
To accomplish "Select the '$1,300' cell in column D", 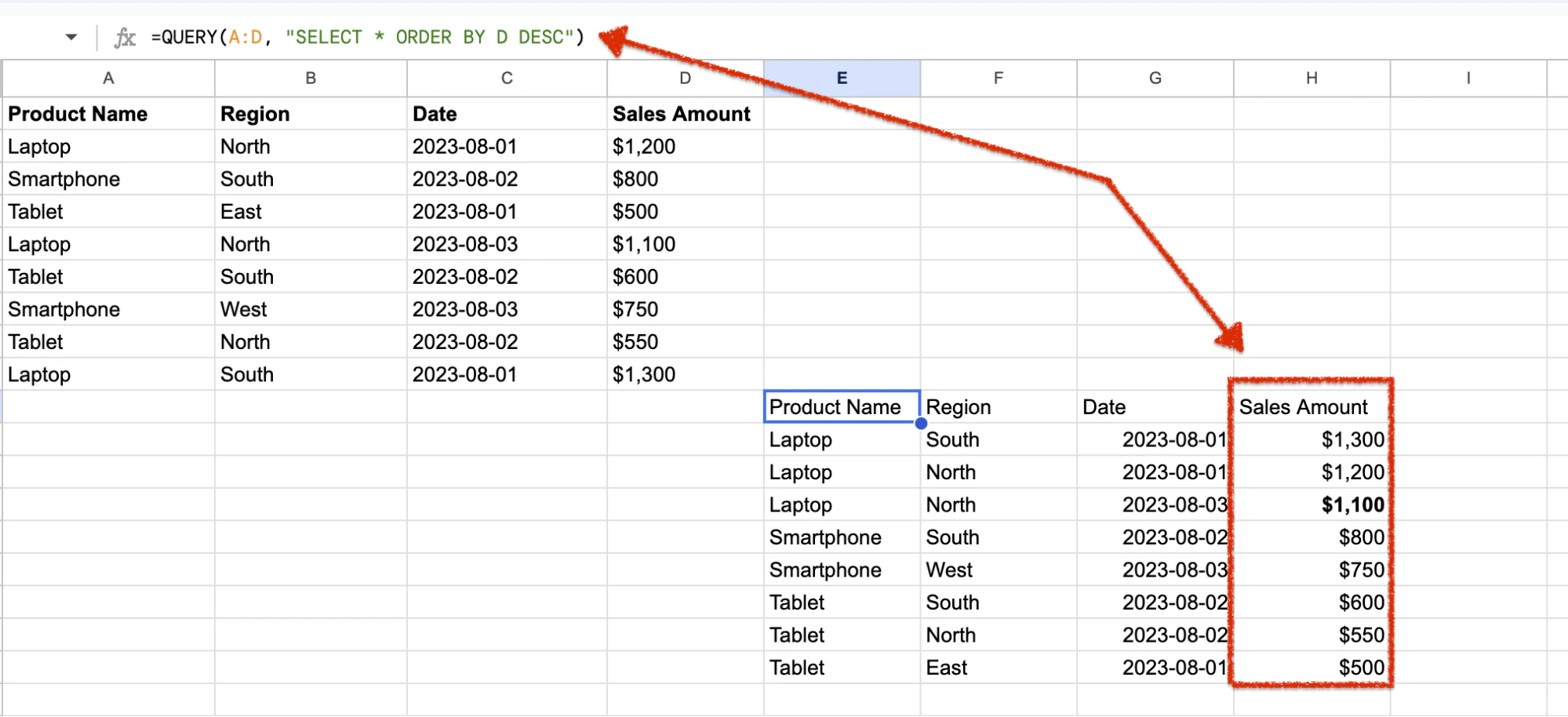I will pyautogui.click(x=686, y=374).
